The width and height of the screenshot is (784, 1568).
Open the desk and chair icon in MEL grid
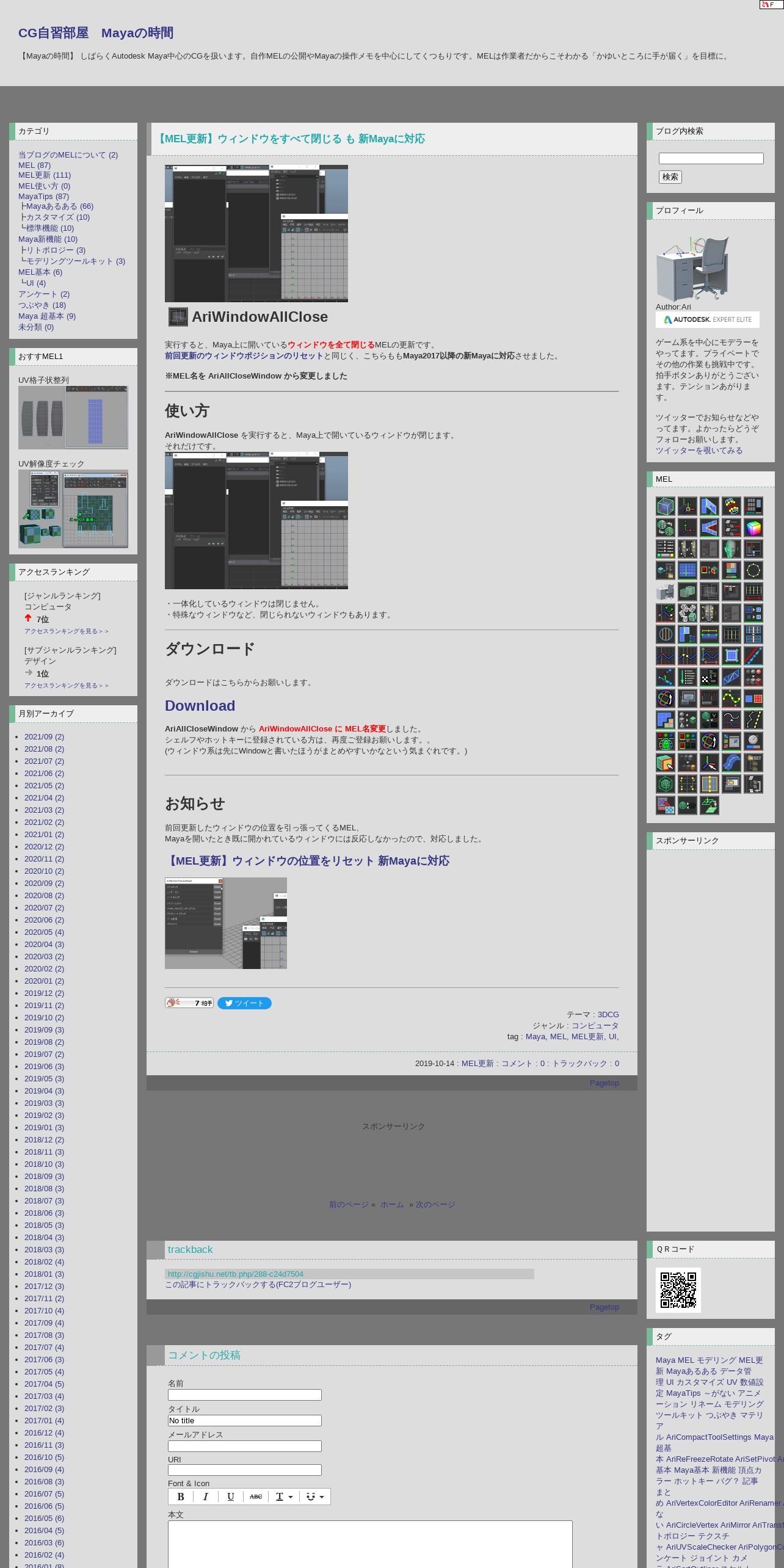[x=666, y=592]
